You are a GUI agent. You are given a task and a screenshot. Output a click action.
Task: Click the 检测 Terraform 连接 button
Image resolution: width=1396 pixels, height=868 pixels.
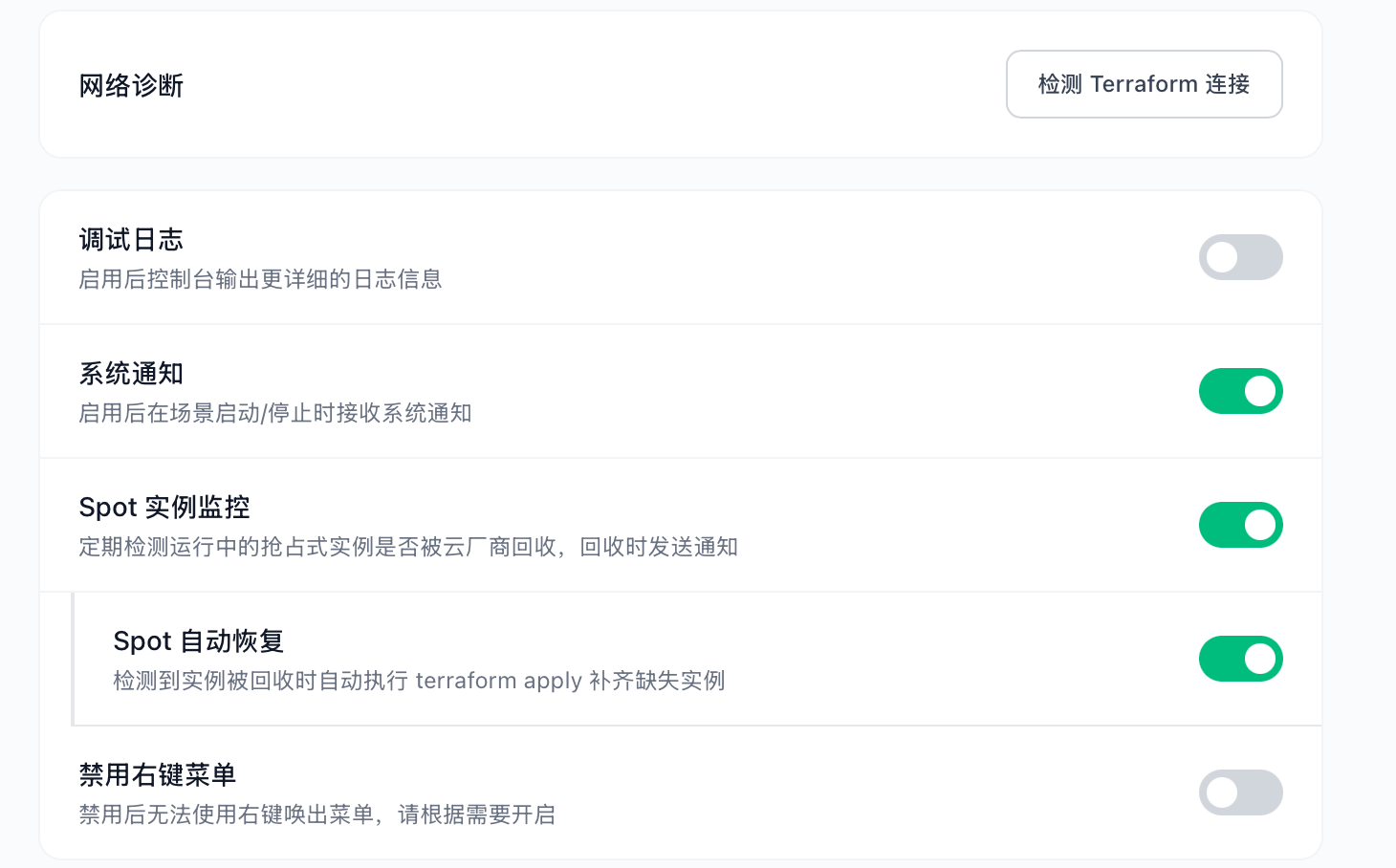(x=1144, y=84)
